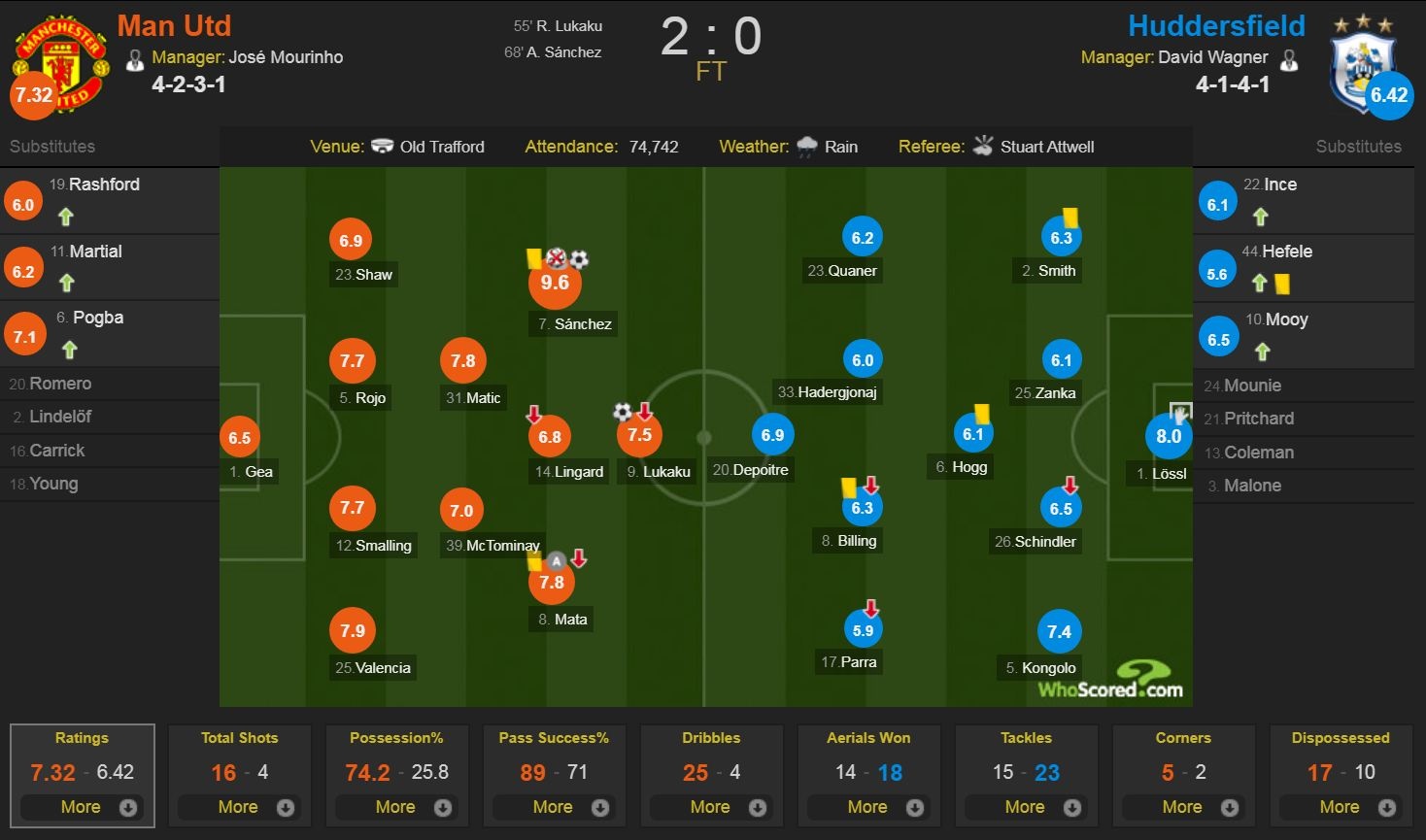This screenshot has height=840, width=1426.
Task: Click the yellow card above Smith
Action: point(1070,218)
